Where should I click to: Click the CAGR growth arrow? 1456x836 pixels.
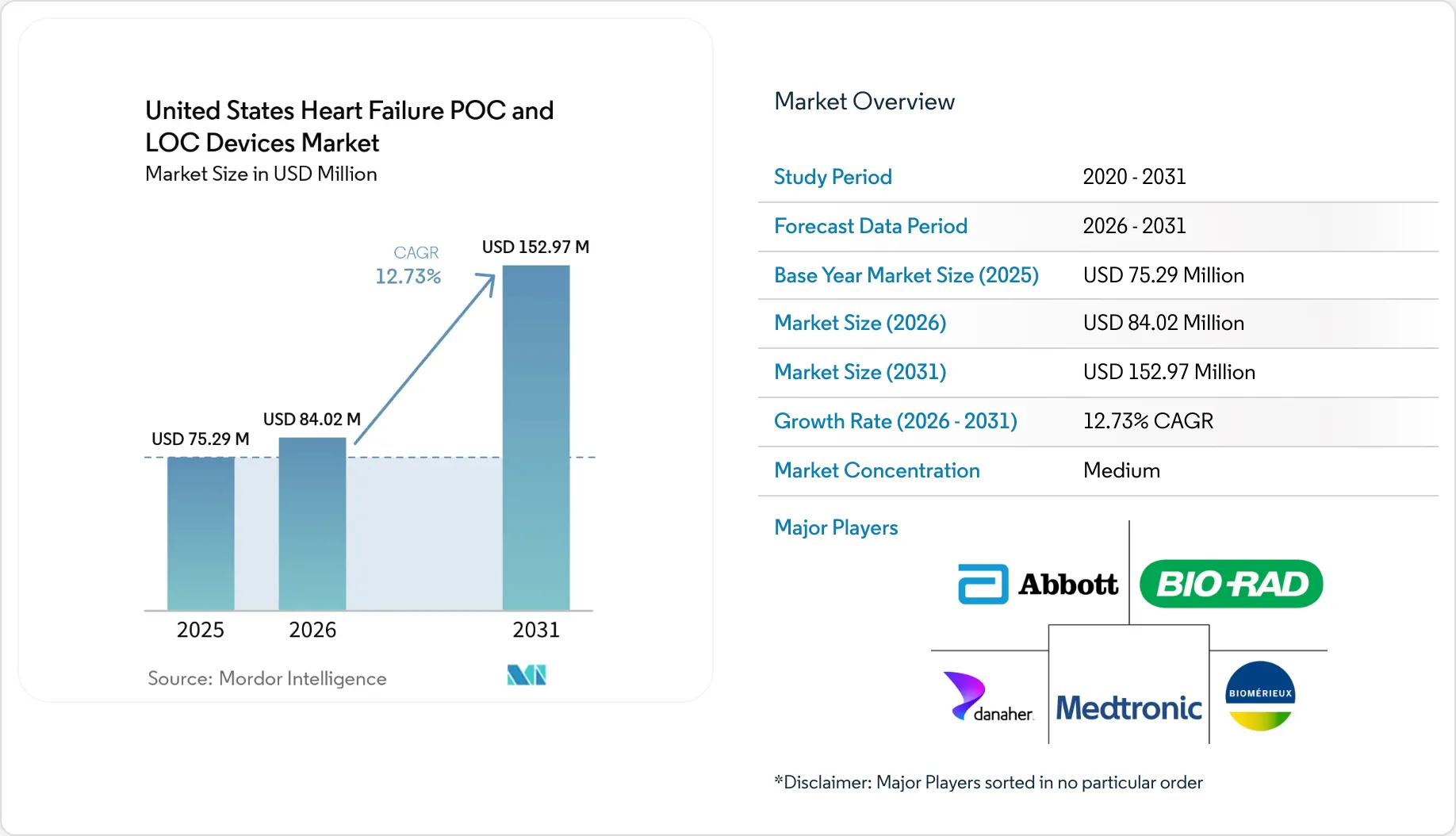pos(425,358)
